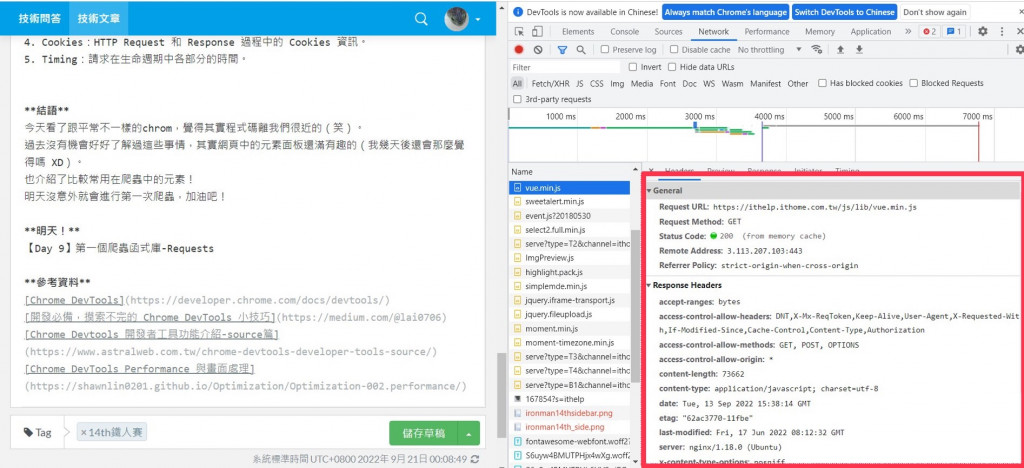The width and height of the screenshot is (1024, 468).
Task: Open network panel settings gear
Action: click(x=1019, y=50)
